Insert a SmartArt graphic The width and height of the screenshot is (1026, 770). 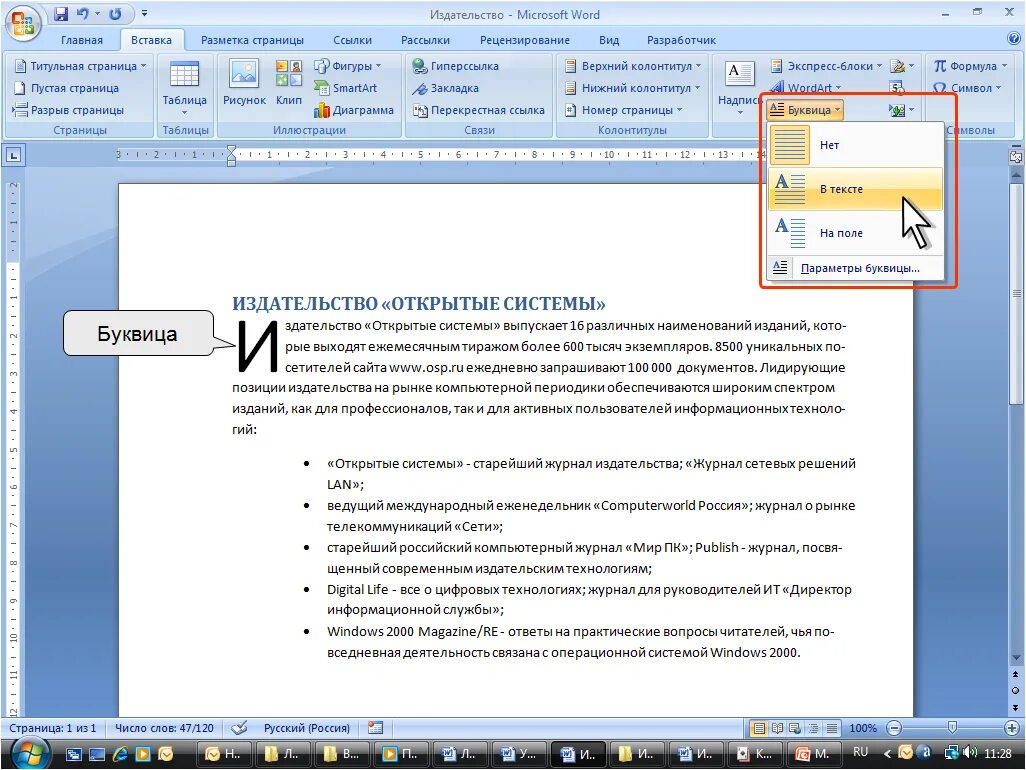click(345, 88)
